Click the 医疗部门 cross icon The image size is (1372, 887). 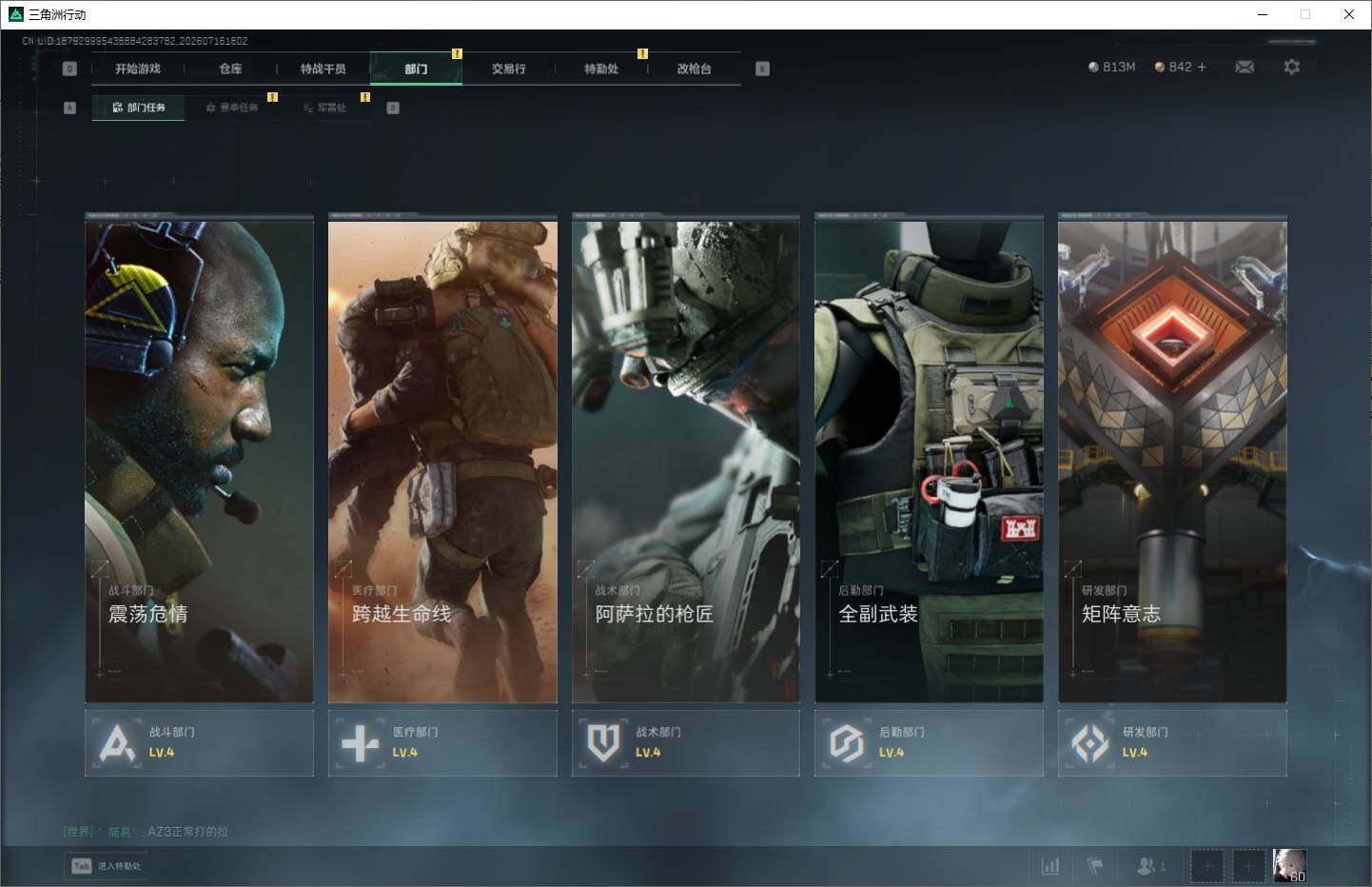pyautogui.click(x=360, y=743)
